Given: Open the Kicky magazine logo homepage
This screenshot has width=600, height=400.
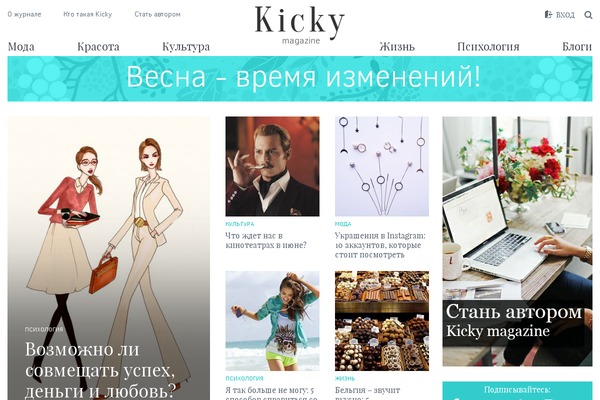Looking at the screenshot, I should click(300, 24).
